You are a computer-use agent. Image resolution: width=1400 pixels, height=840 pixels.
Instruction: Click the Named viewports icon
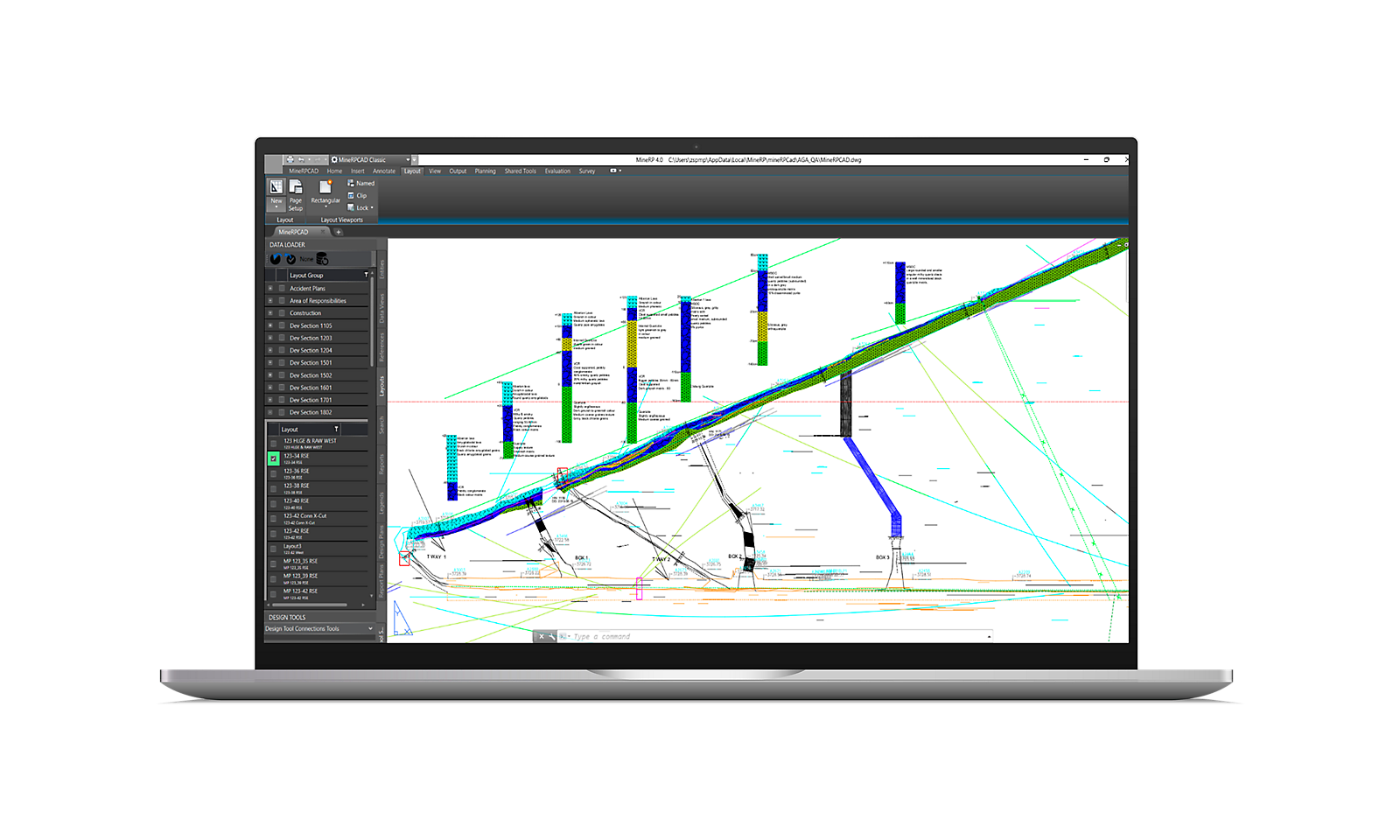tap(351, 184)
